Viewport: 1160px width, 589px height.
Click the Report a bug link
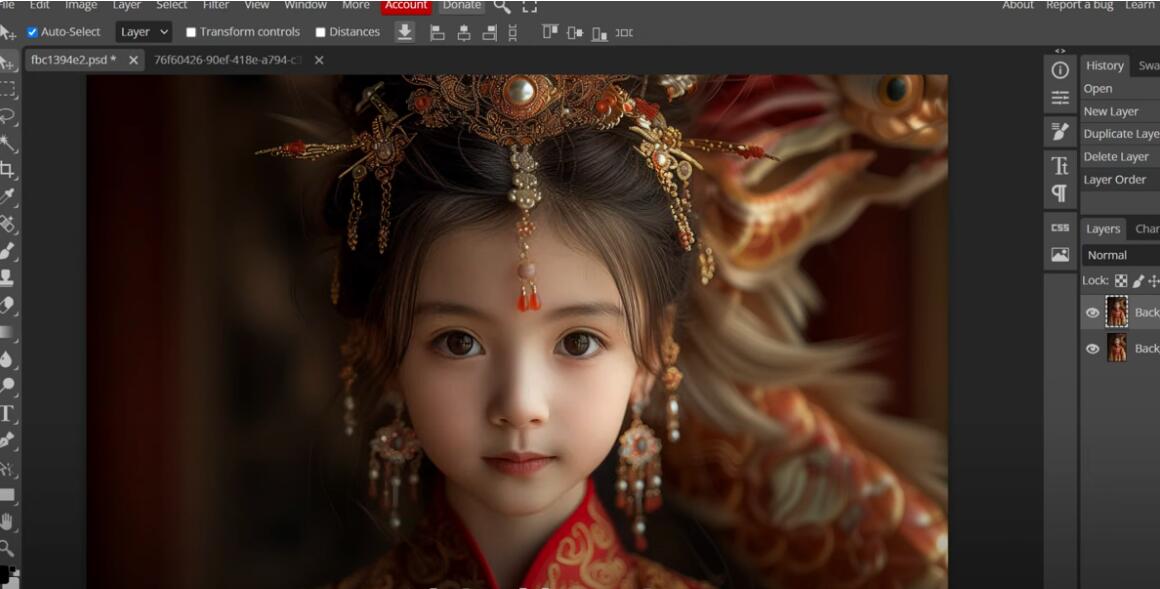pyautogui.click(x=1078, y=5)
